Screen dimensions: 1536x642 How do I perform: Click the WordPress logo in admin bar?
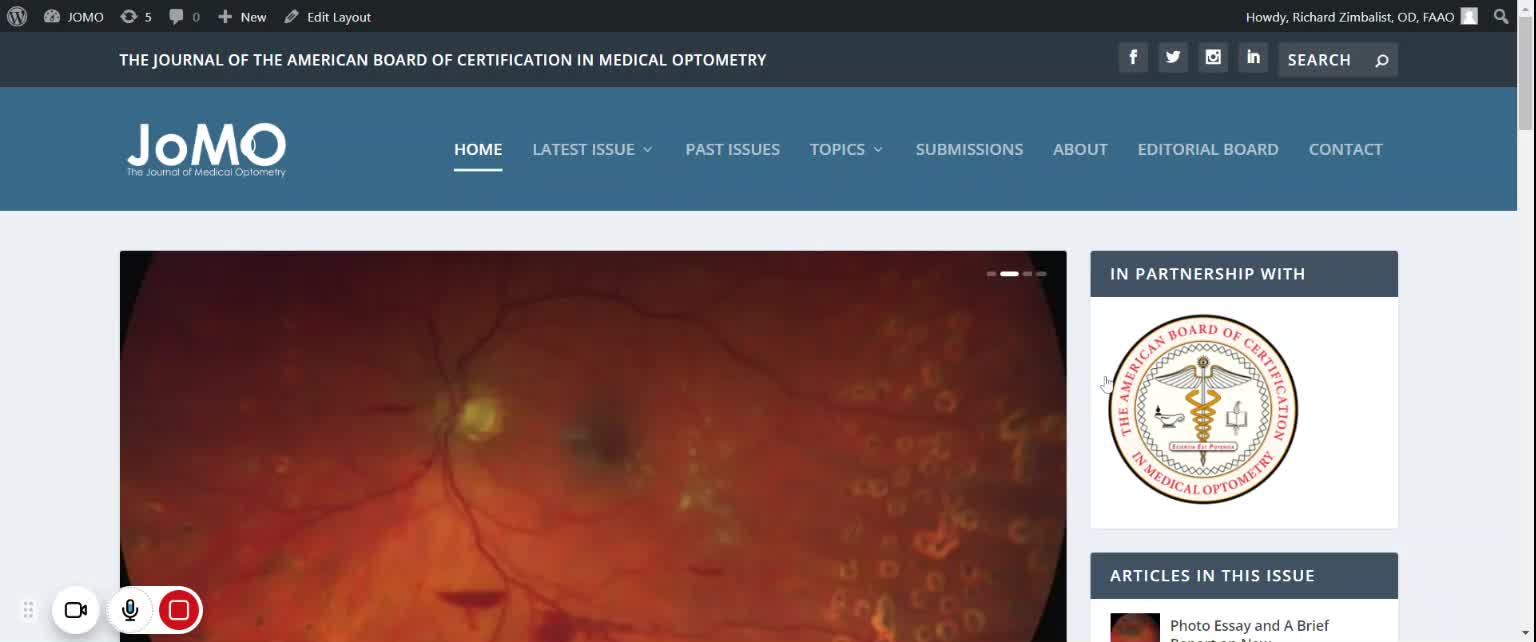[x=17, y=16]
